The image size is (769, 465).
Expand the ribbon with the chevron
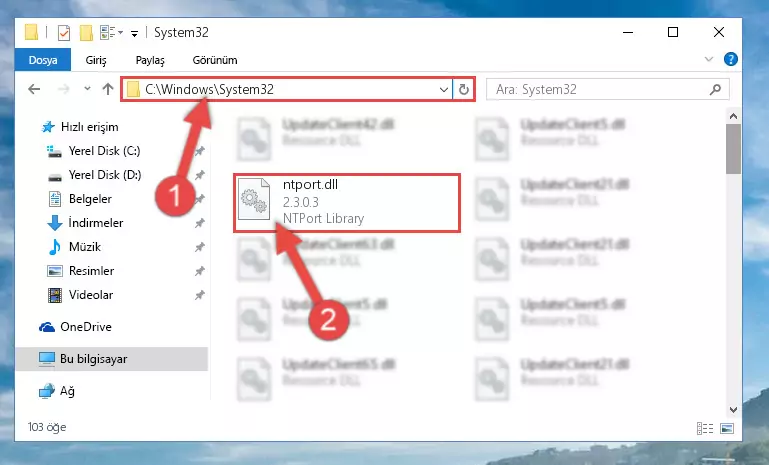coord(708,59)
